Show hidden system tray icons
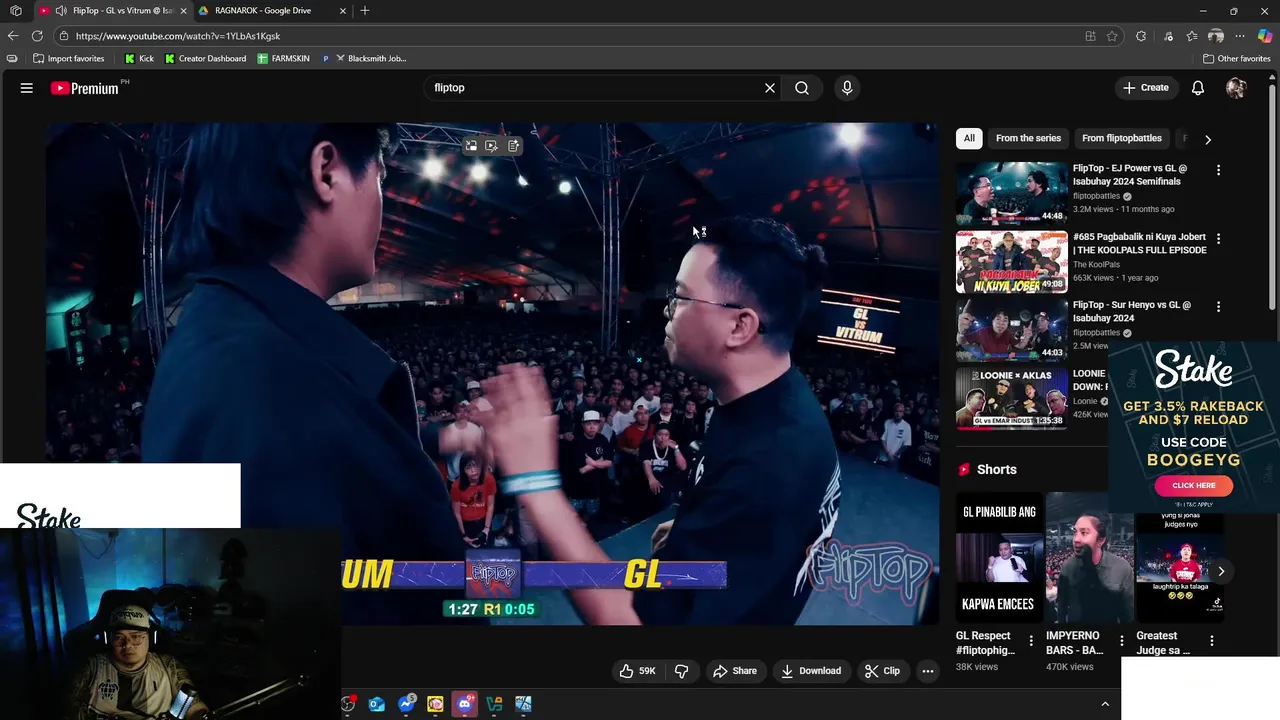Viewport: 1280px width, 720px height. click(1105, 704)
